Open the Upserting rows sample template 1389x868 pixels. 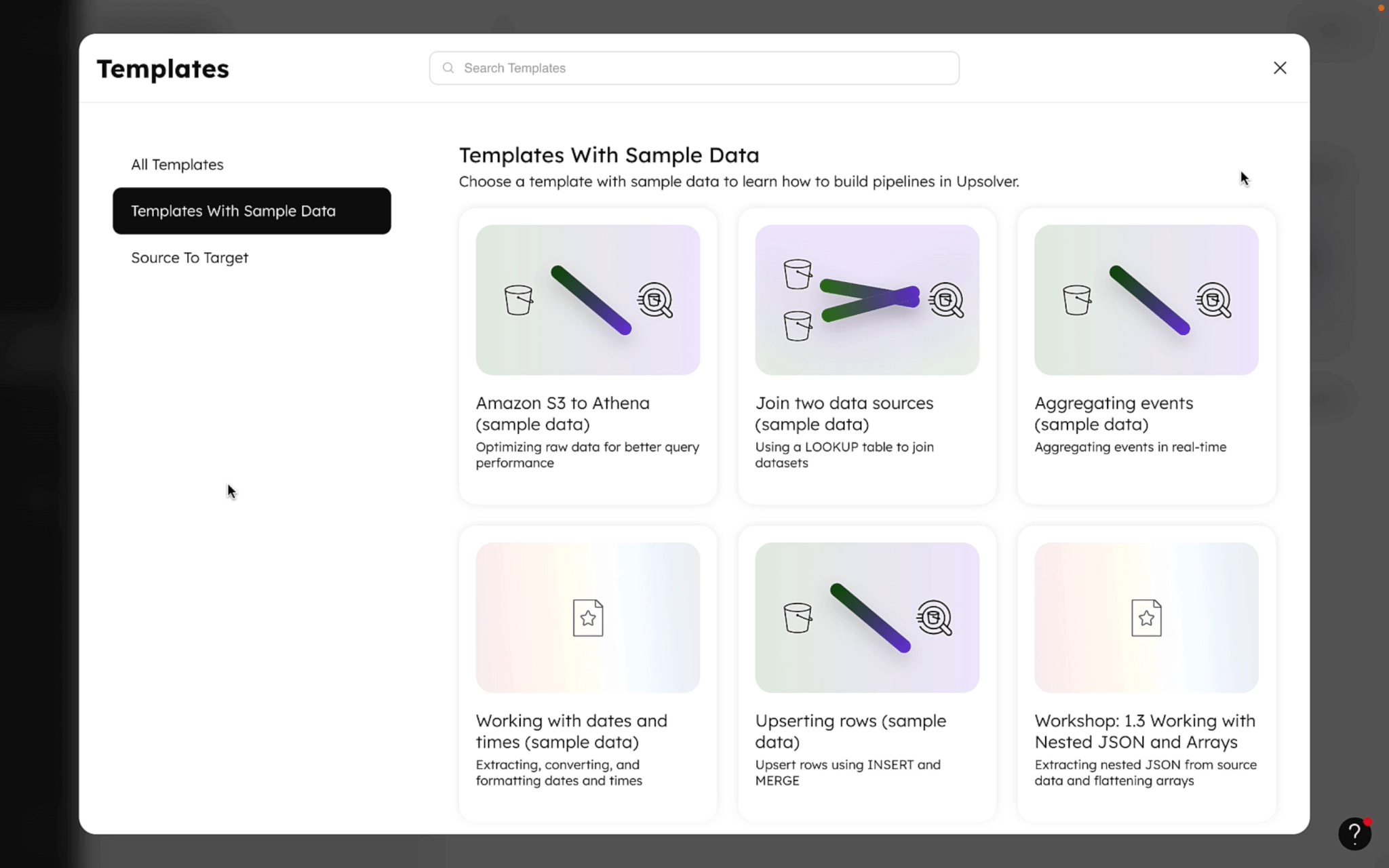tap(850, 731)
